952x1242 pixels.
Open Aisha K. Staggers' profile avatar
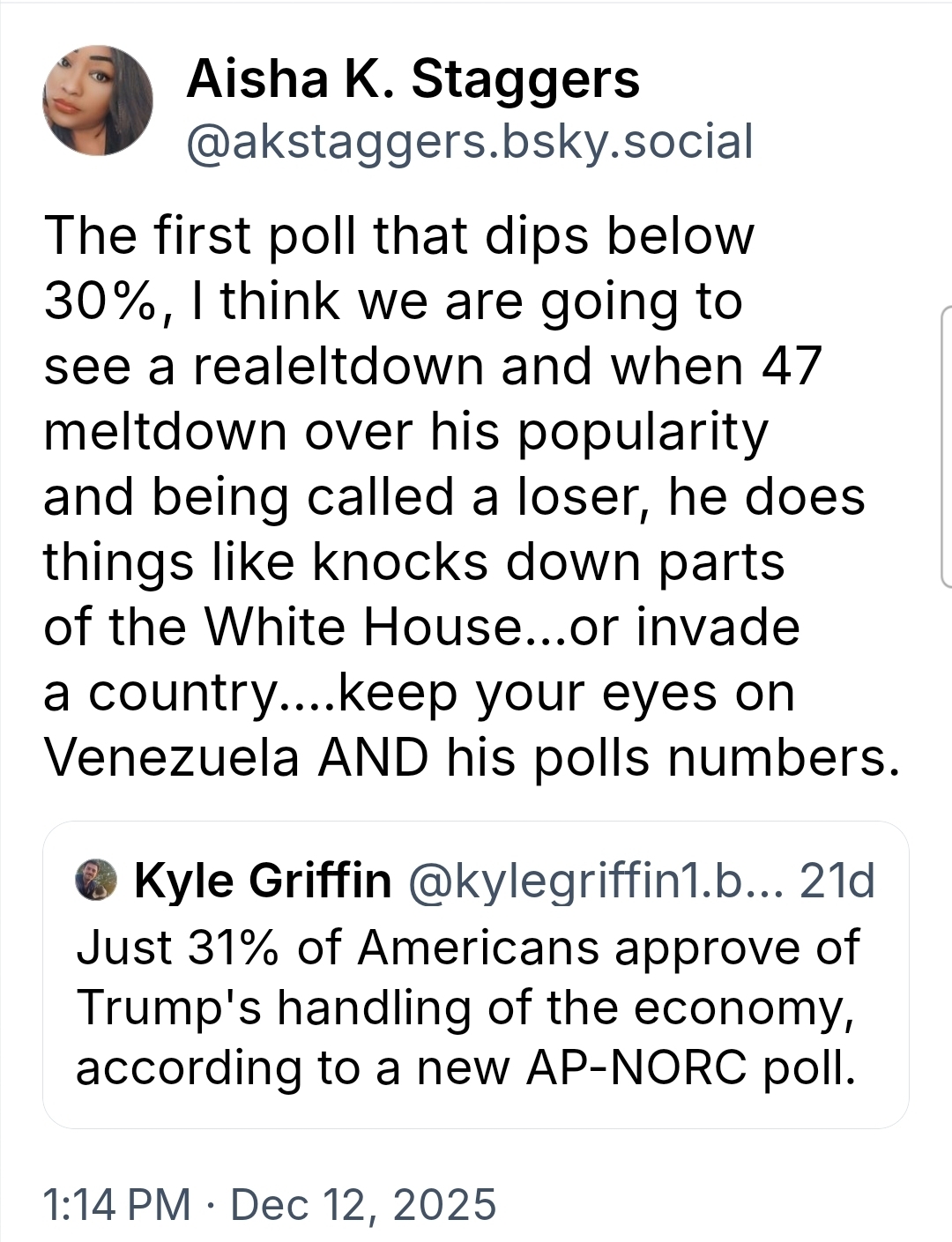[97, 100]
